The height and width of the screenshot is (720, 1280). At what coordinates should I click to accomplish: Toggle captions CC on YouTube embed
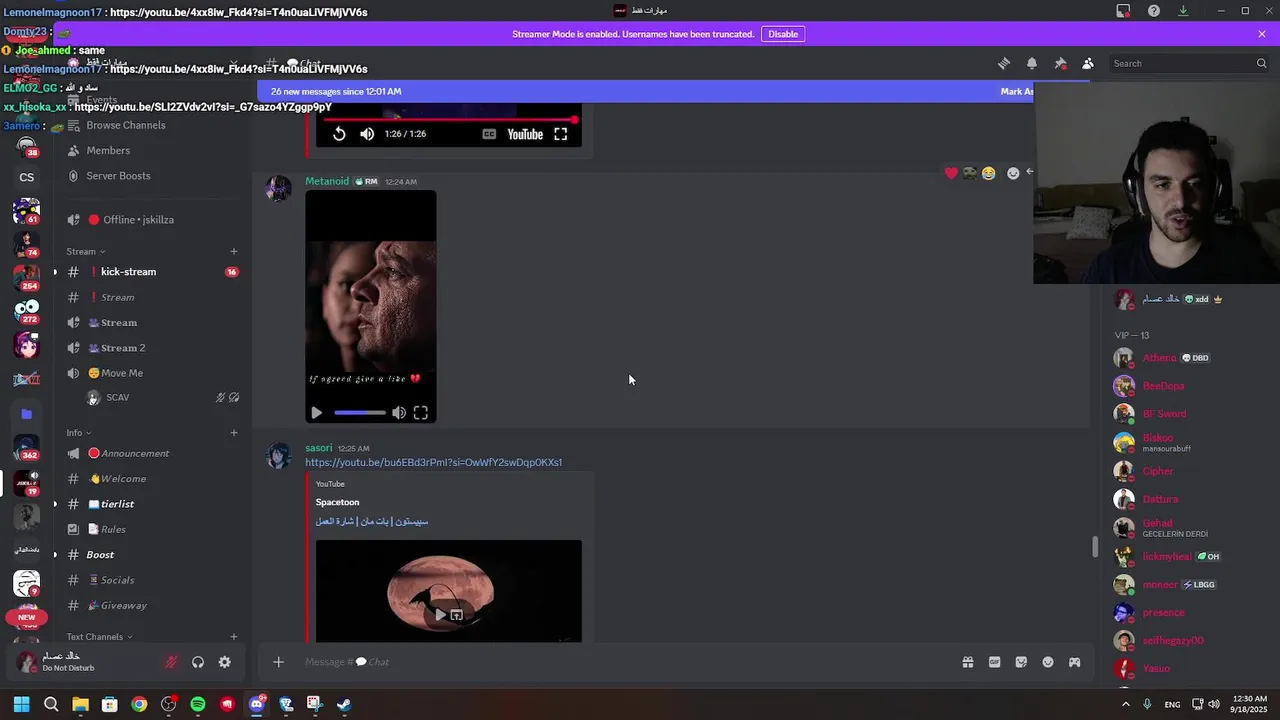489,134
